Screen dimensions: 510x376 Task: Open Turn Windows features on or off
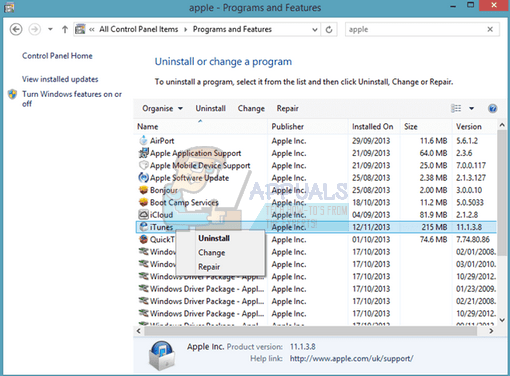click(72, 99)
